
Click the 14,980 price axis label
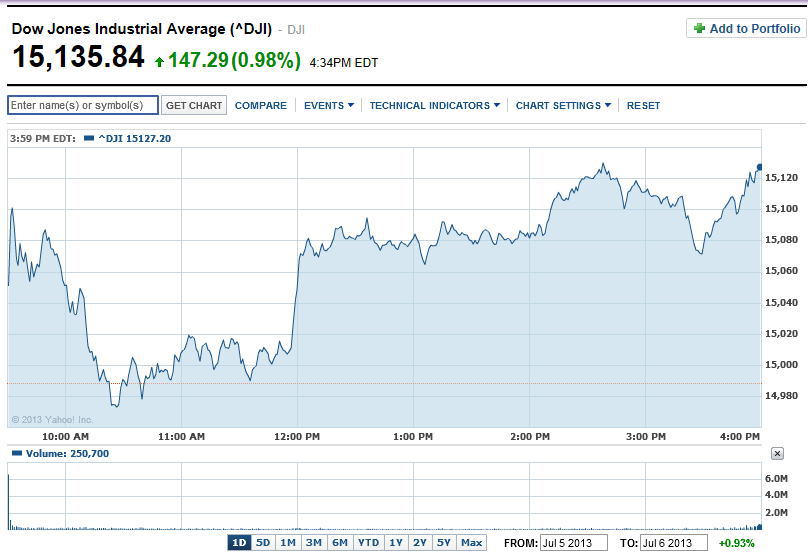click(x=781, y=395)
